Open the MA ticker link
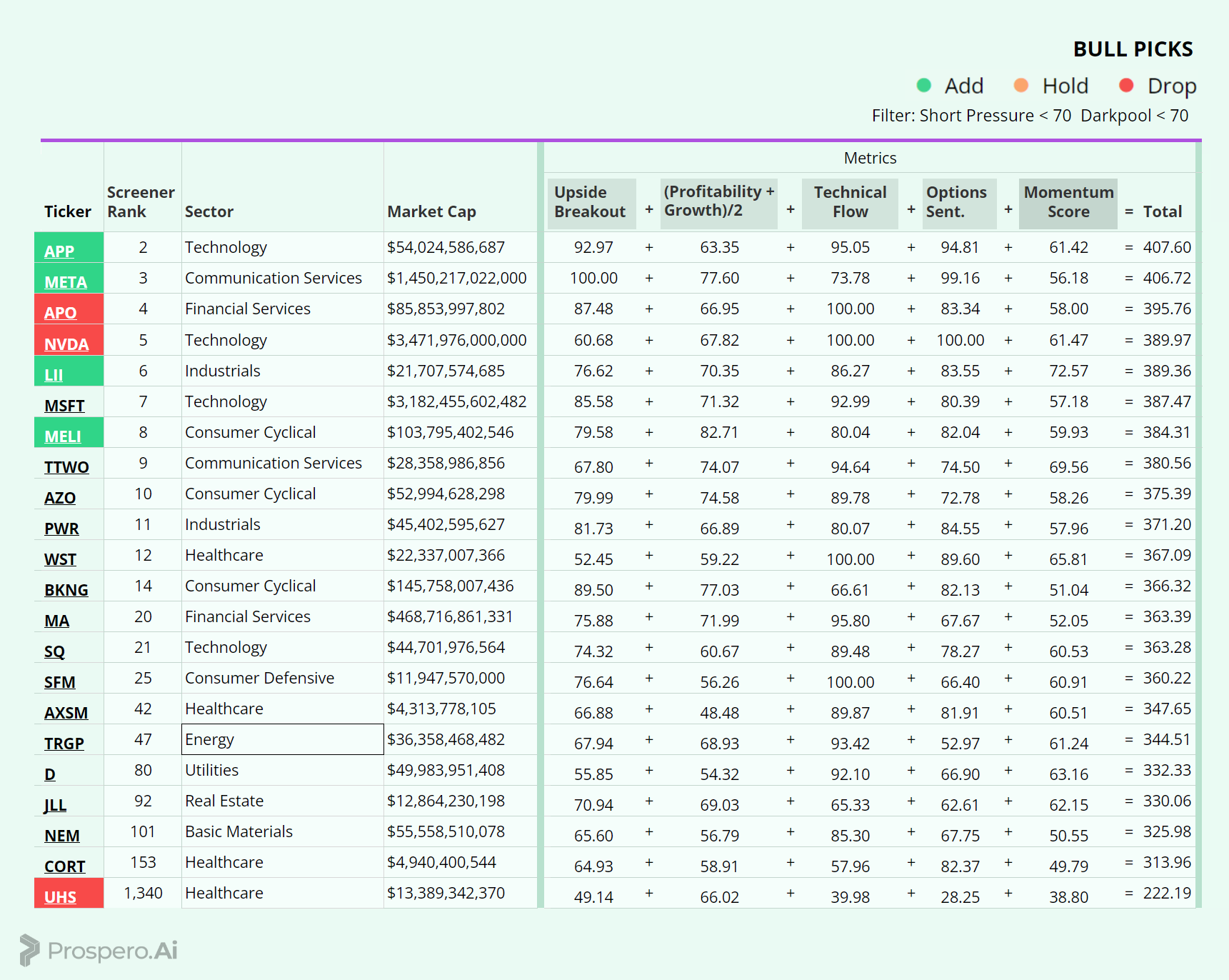 56,621
